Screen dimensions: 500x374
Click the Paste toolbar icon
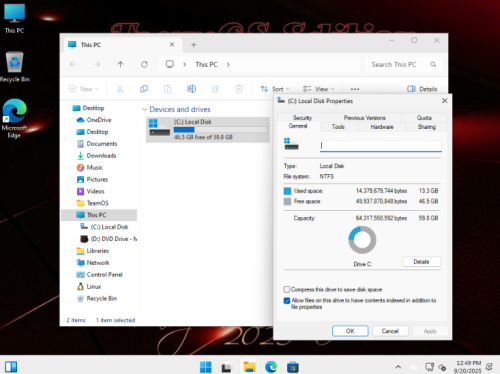coord(167,89)
